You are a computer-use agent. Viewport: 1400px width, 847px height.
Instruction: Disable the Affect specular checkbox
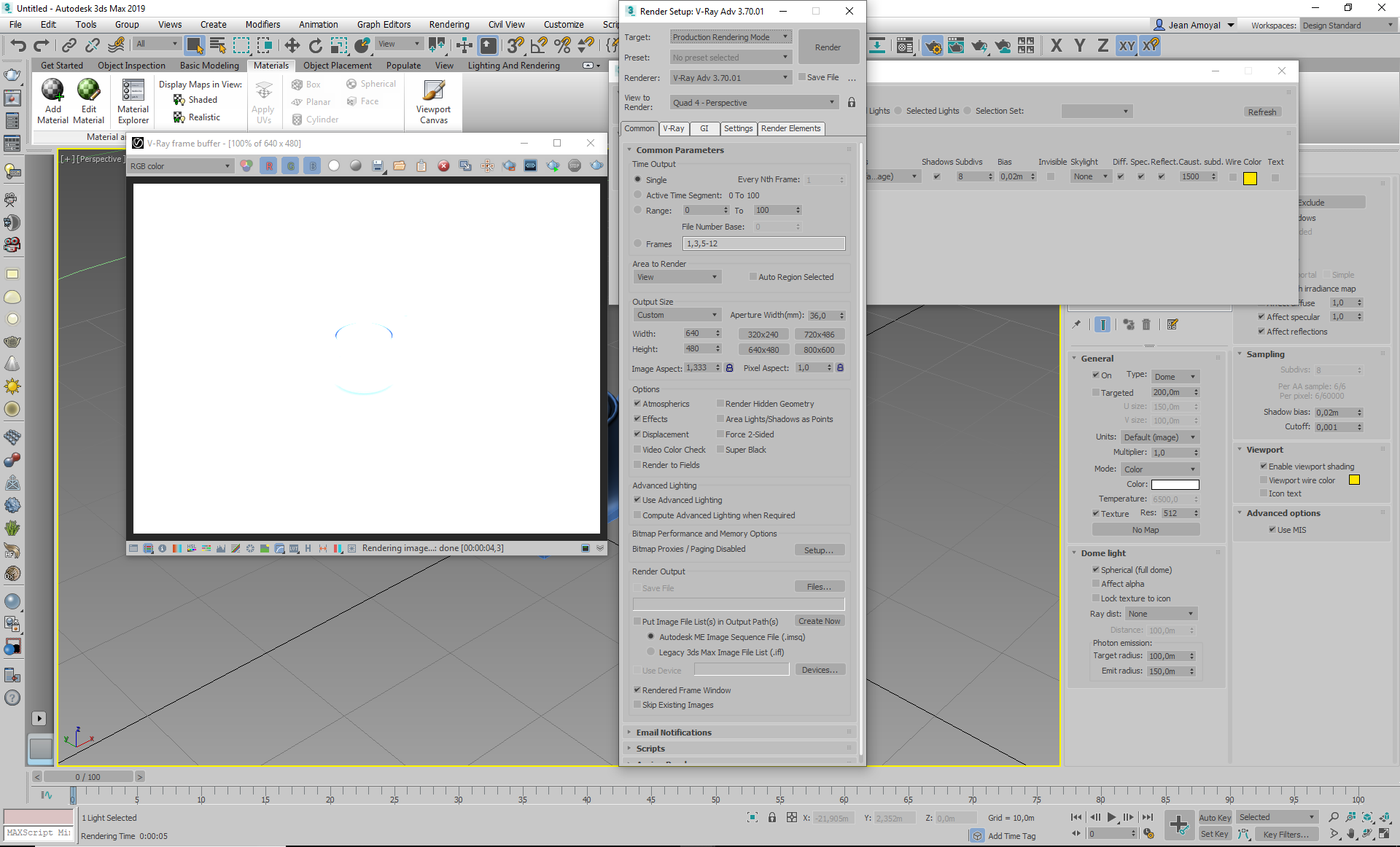1261,316
